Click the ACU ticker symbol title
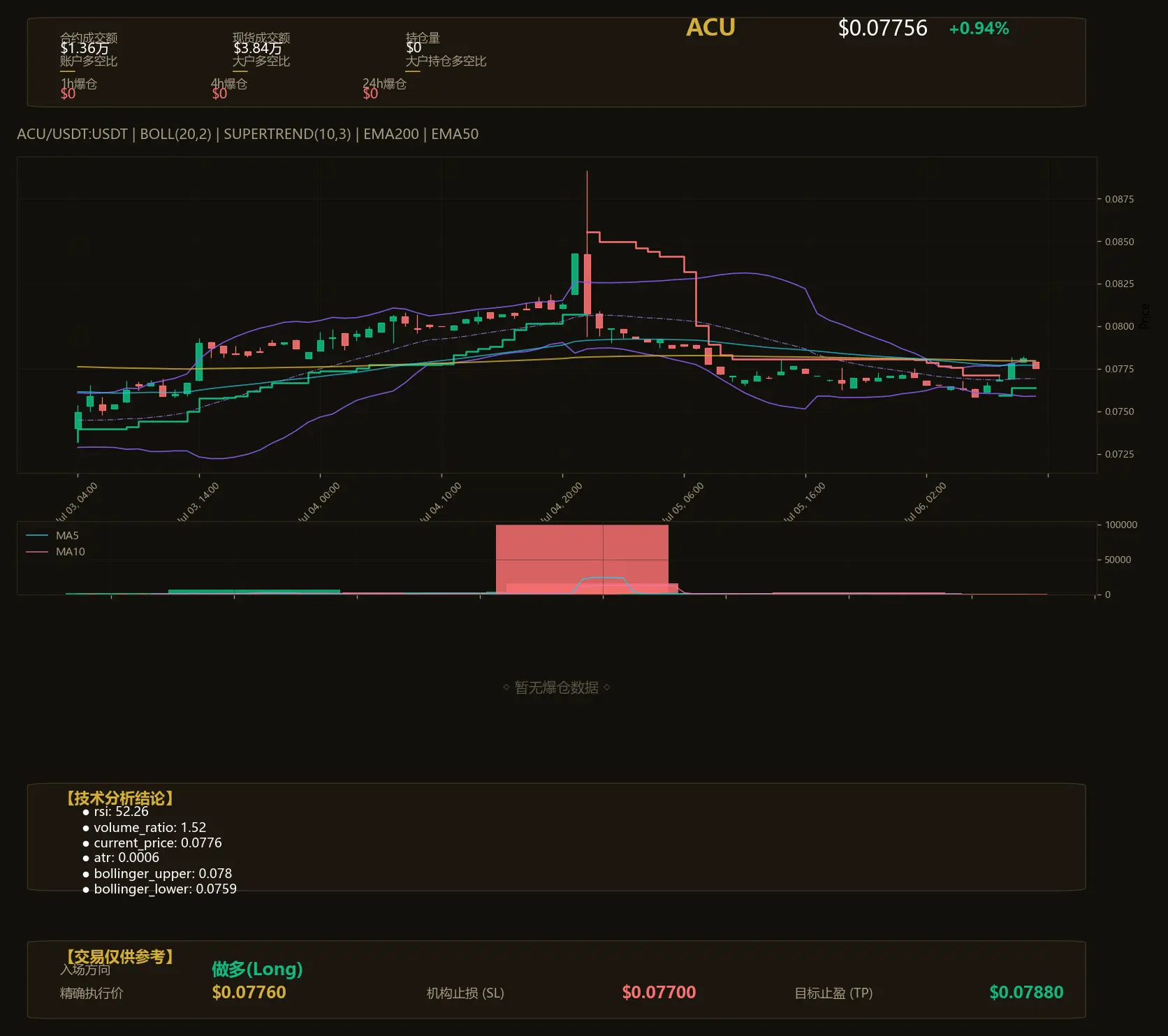1168x1036 pixels. pos(710,27)
